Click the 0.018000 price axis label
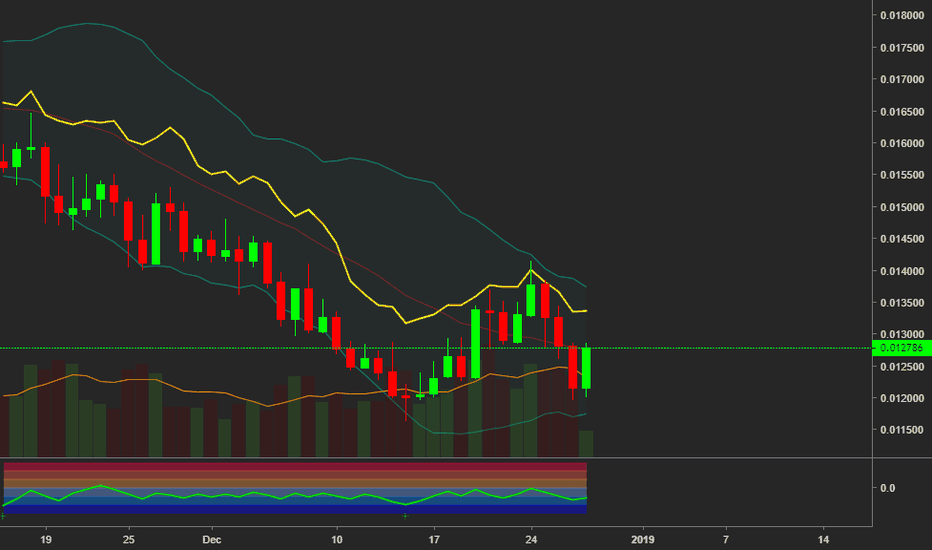Image resolution: width=932 pixels, height=550 pixels. coord(902,15)
